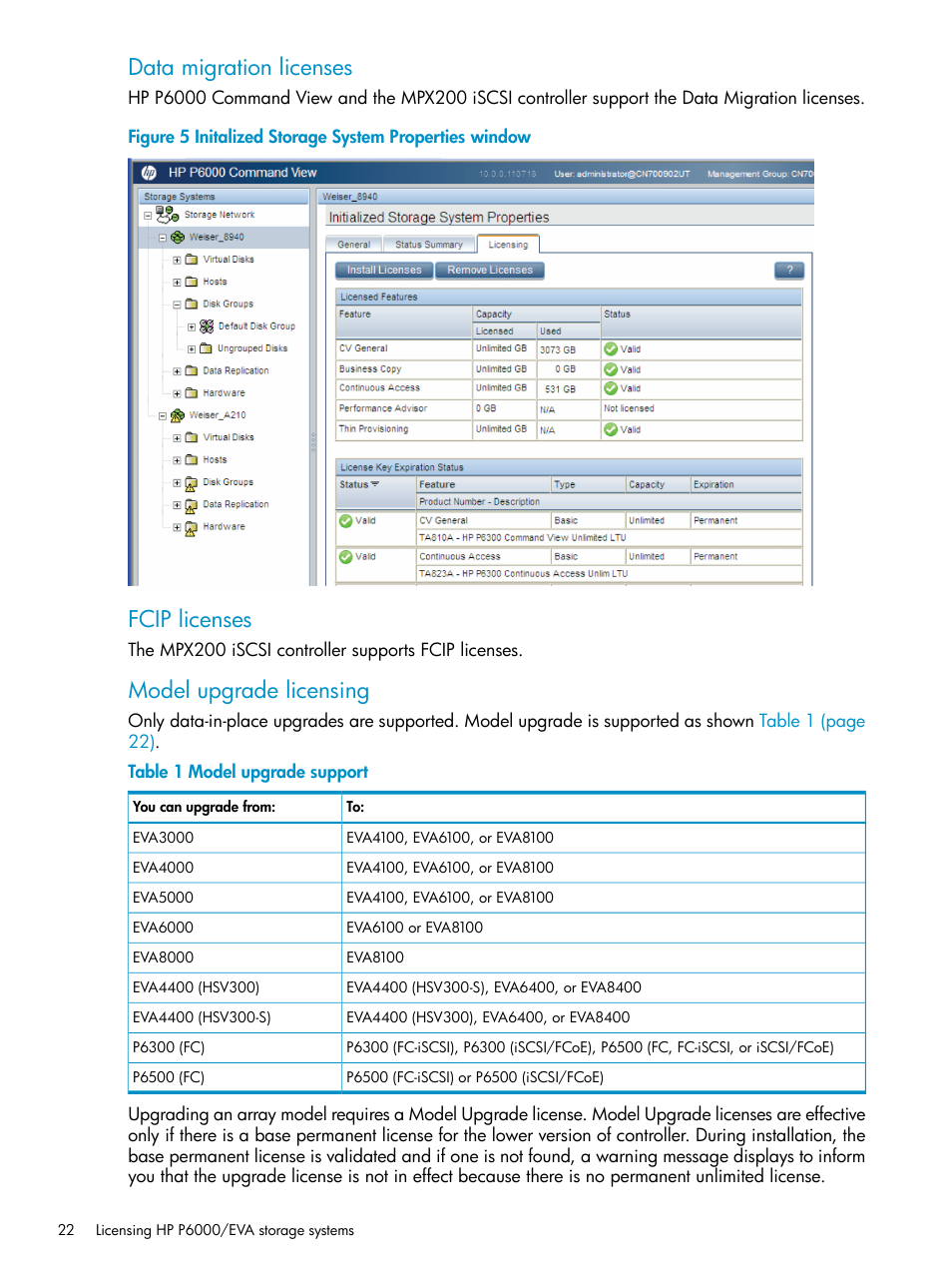
Task: Click the Default Disk Group icon
Action: (207, 326)
